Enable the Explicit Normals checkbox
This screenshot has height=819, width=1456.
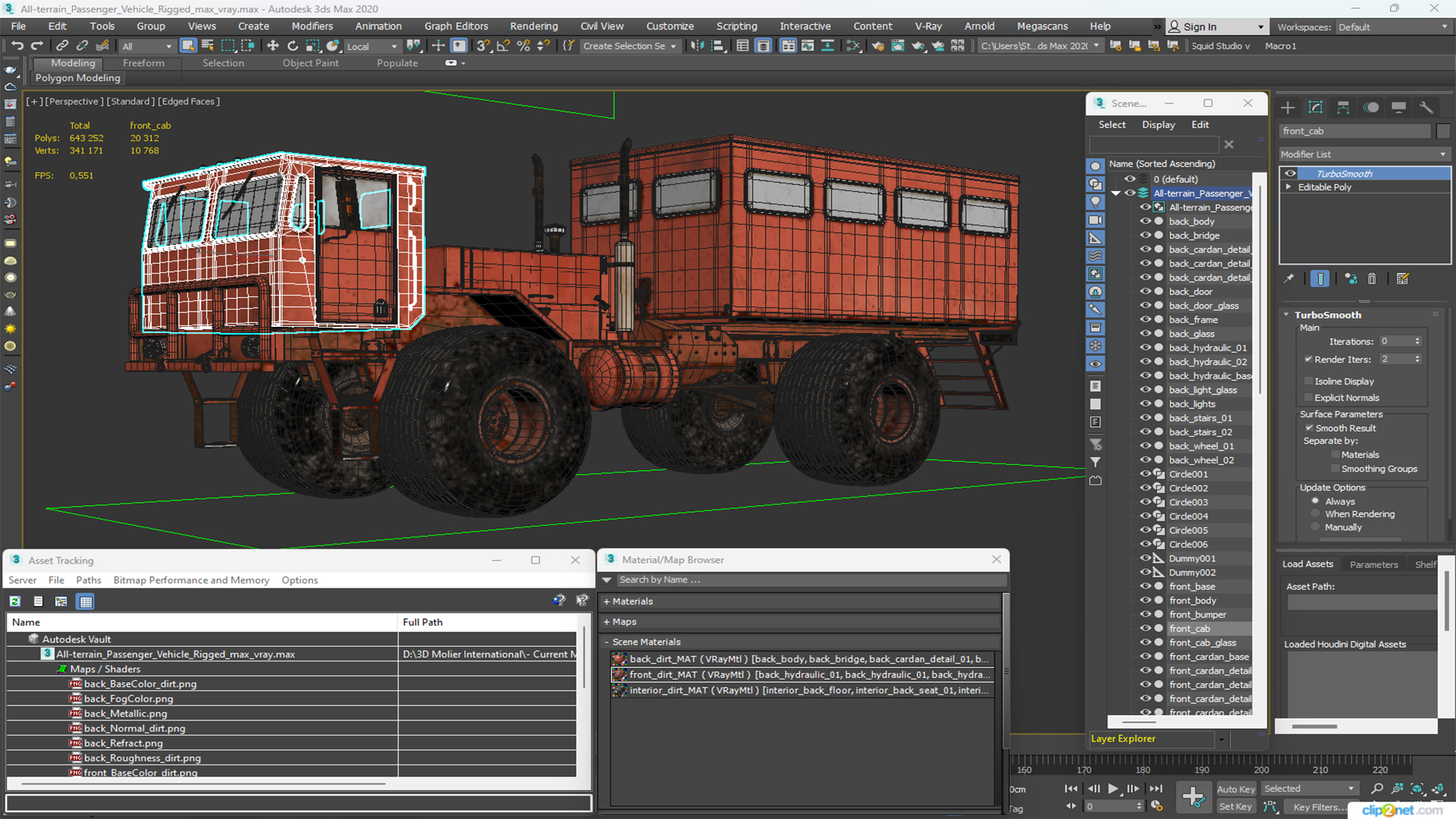pyautogui.click(x=1308, y=398)
